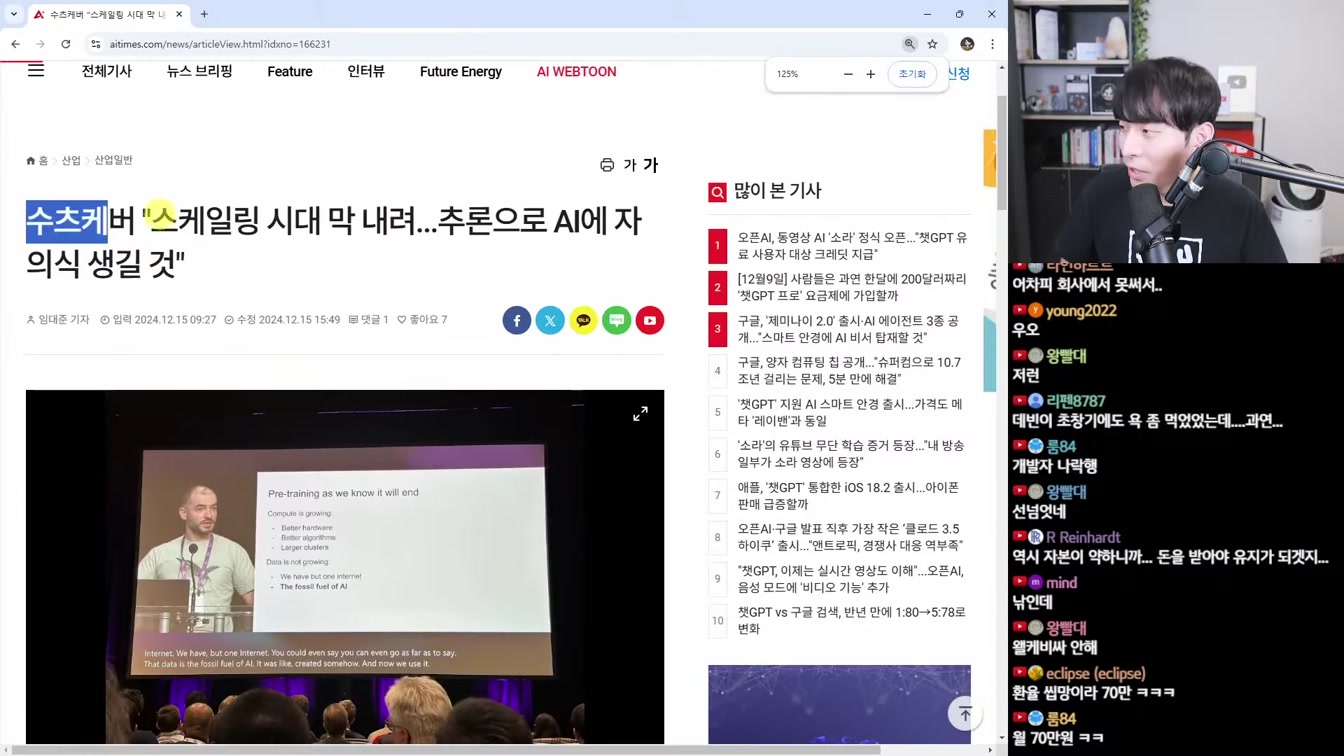The width and height of the screenshot is (1344, 756).
Task: Click chat username eclipse (eclipse)
Action: (x=1096, y=674)
